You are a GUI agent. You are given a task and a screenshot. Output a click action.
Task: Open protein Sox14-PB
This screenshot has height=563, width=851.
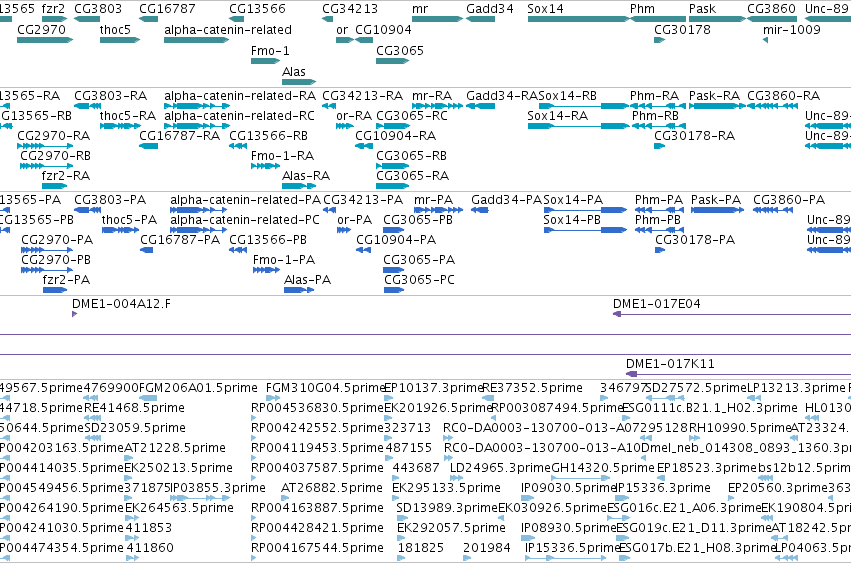[572, 220]
